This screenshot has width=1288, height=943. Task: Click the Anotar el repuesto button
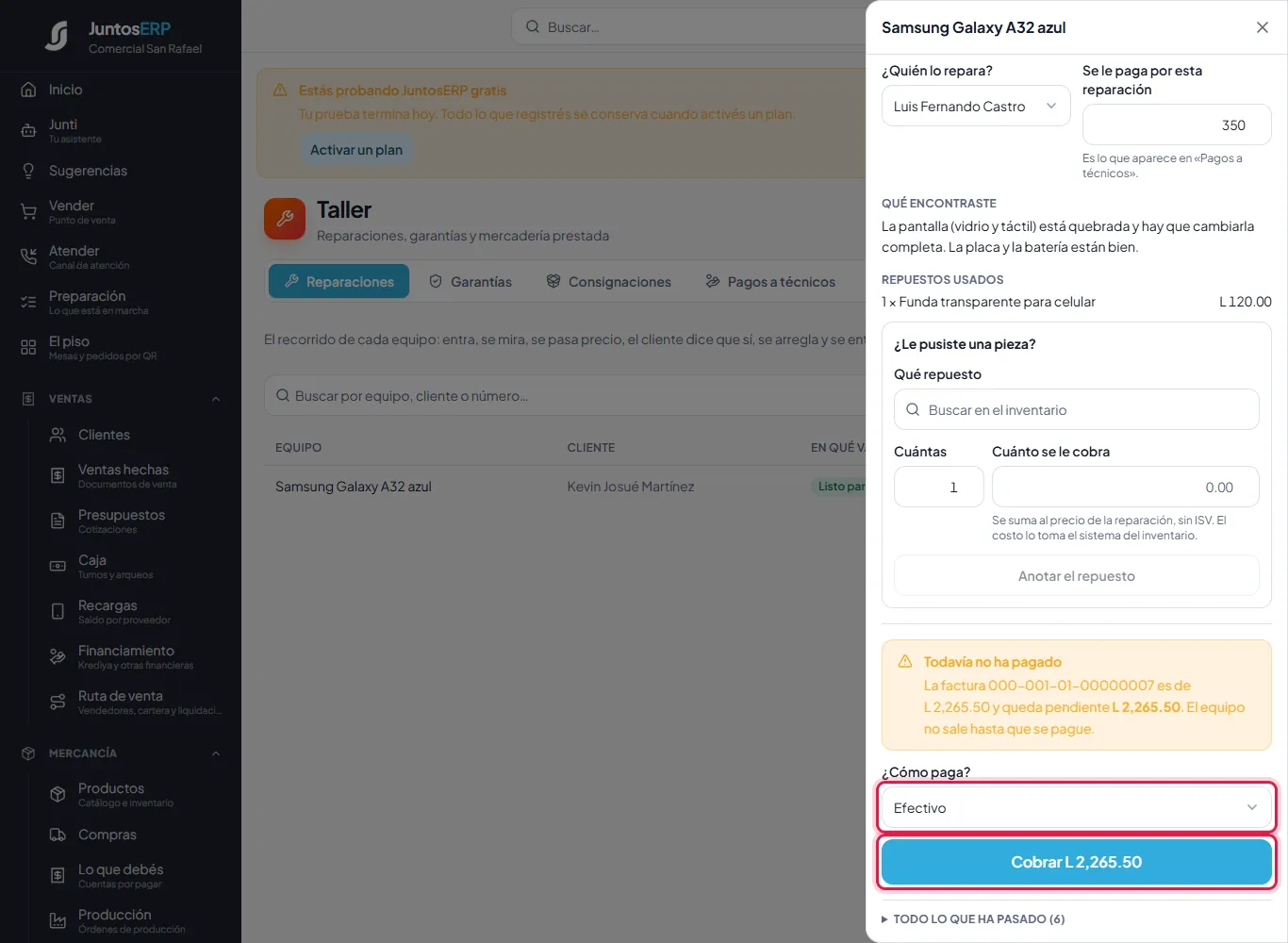1076,575
